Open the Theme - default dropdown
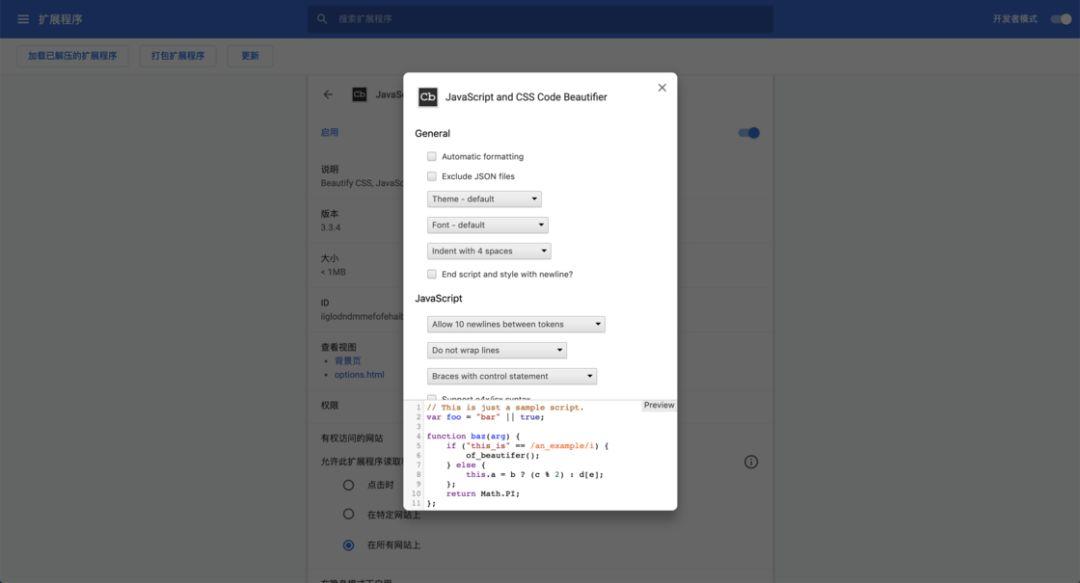Screen dimensions: 1080x583 [484, 199]
